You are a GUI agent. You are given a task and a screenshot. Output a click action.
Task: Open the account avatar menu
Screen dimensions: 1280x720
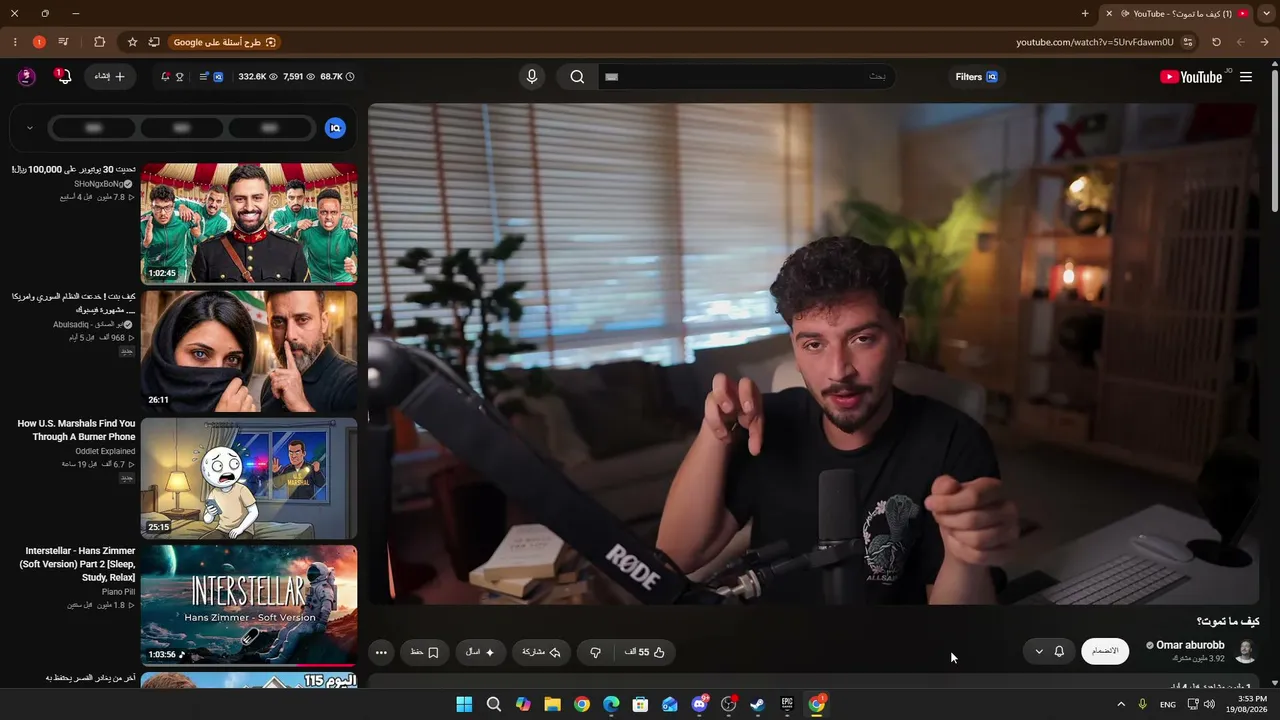click(27, 77)
